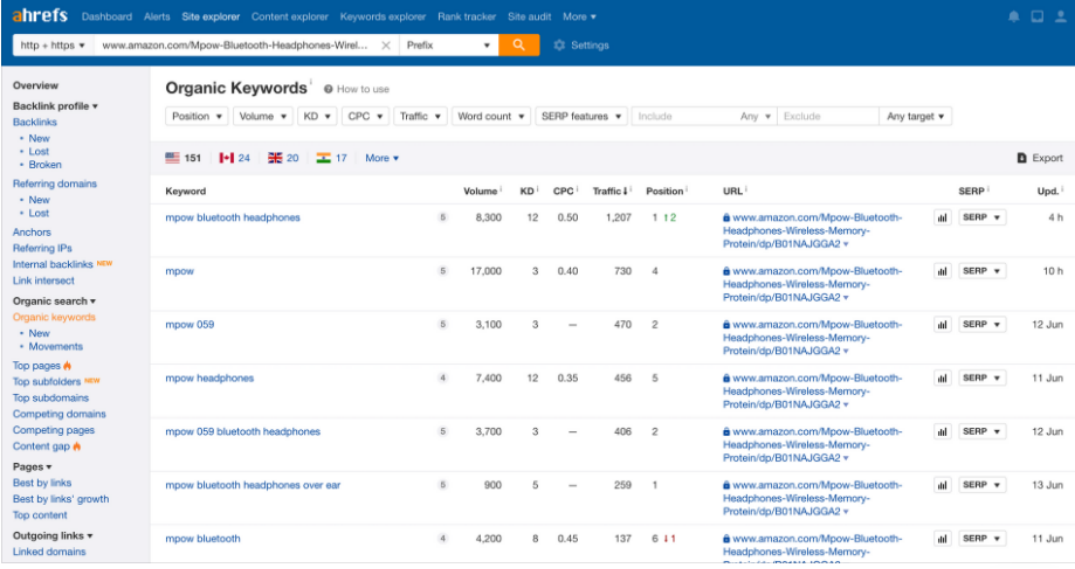Open the Position filter dropdown
Screen dimensions: 1075x569
[x=197, y=117]
